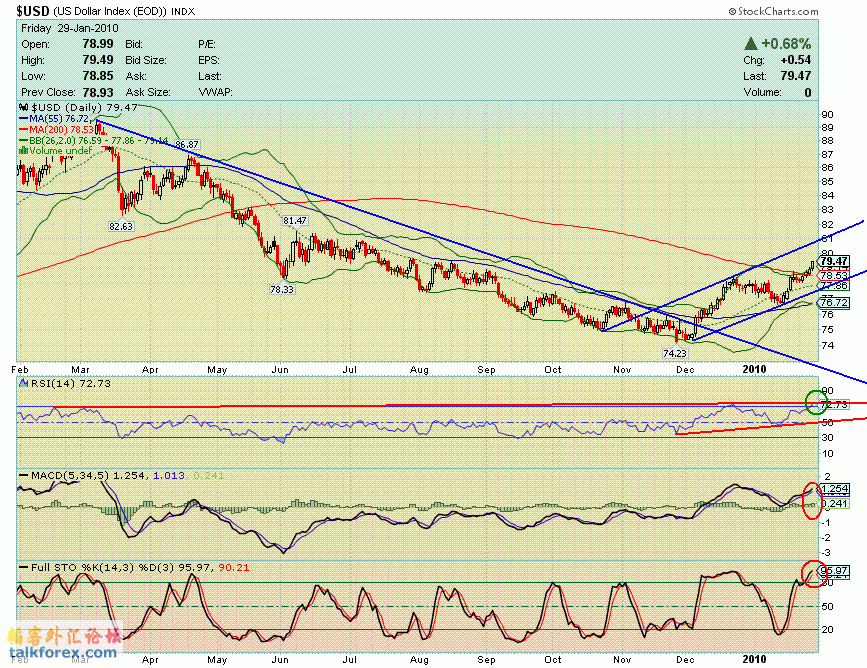Screen dimensions: 867x668
Task: Click the Jun label under the price chart
Action: tap(280, 369)
